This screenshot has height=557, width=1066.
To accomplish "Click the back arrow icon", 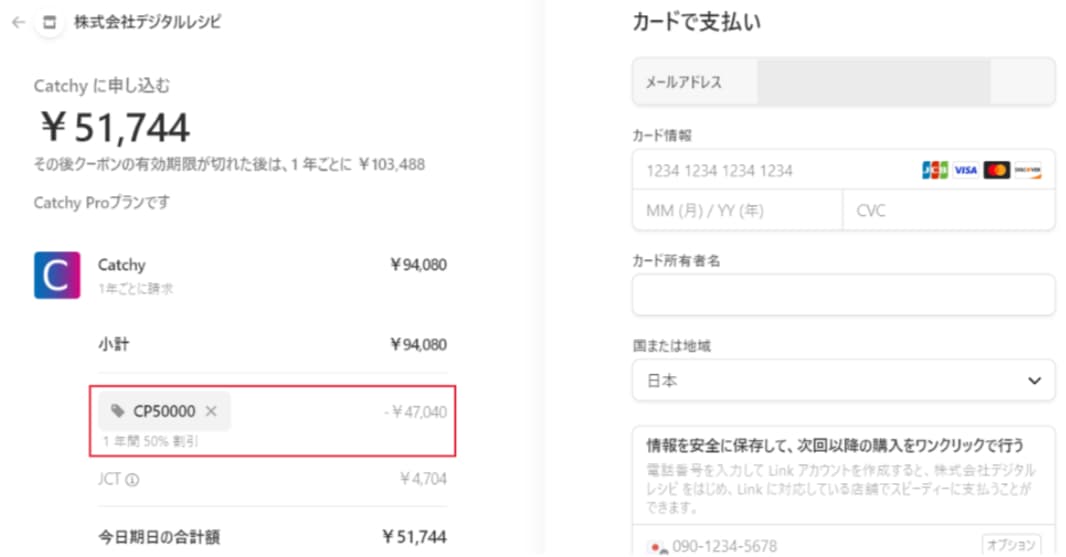I will click(x=18, y=22).
